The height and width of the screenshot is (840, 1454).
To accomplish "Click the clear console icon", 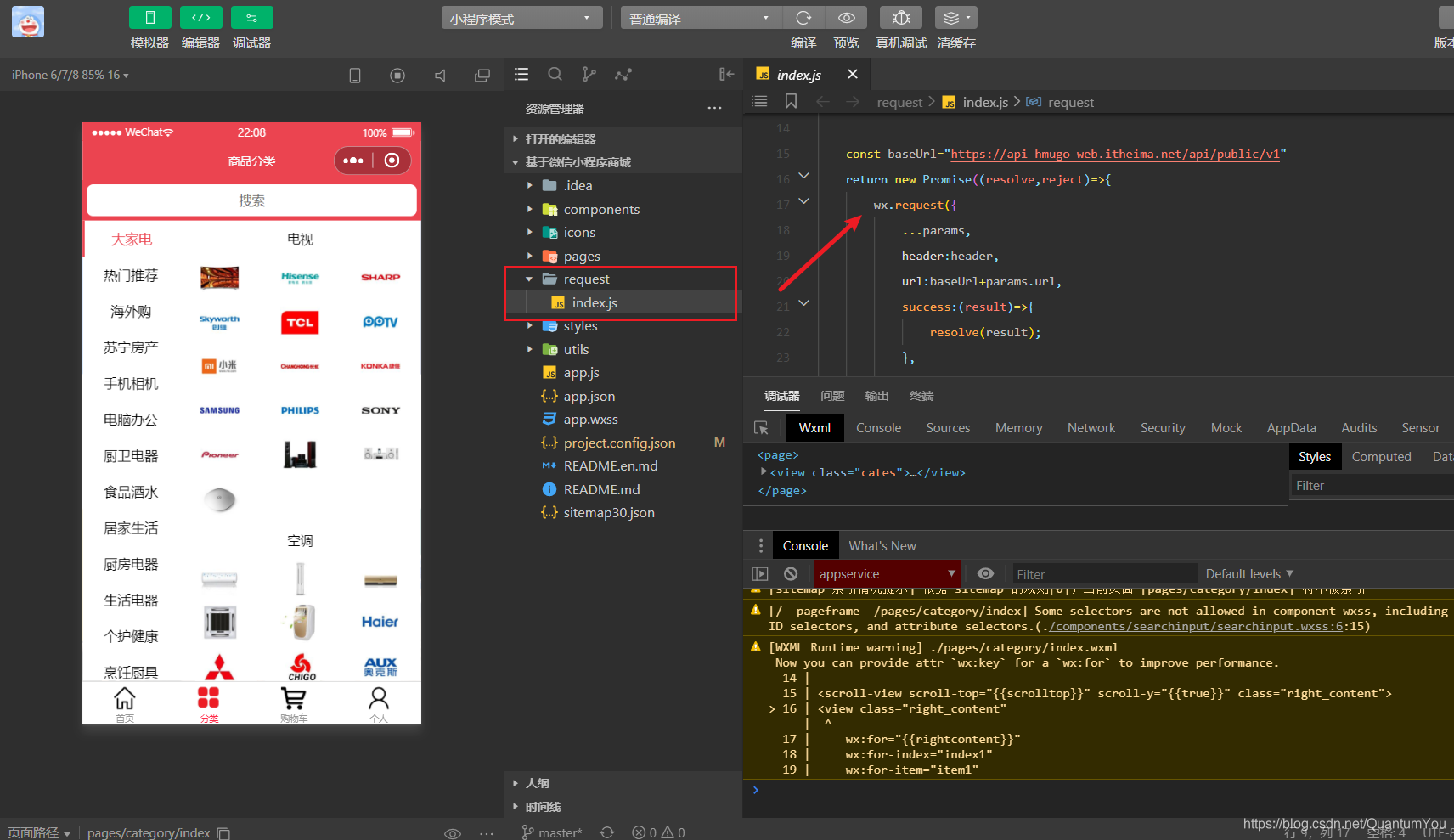I will click(791, 574).
